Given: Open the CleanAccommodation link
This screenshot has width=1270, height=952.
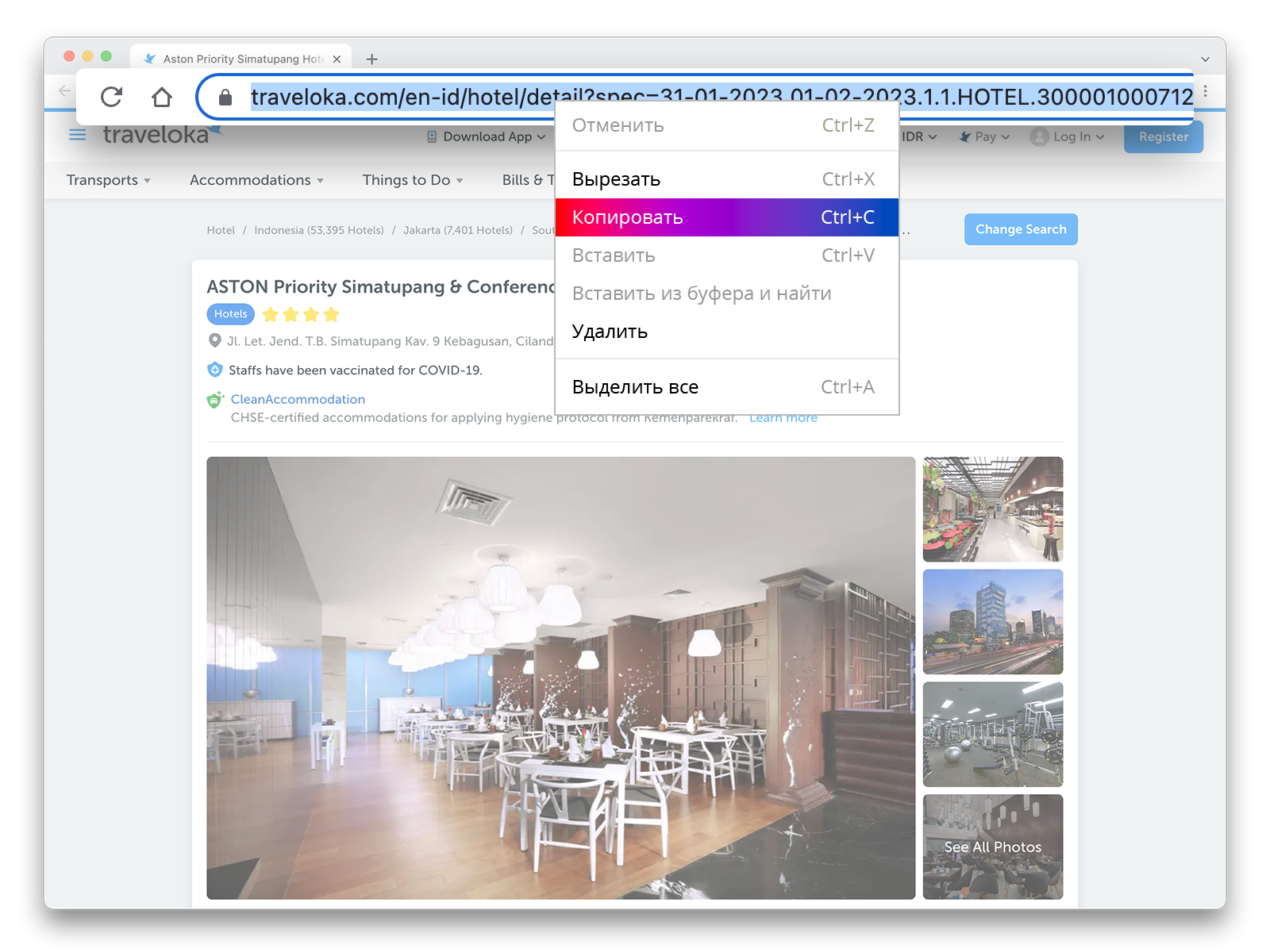Looking at the screenshot, I should click(x=298, y=399).
